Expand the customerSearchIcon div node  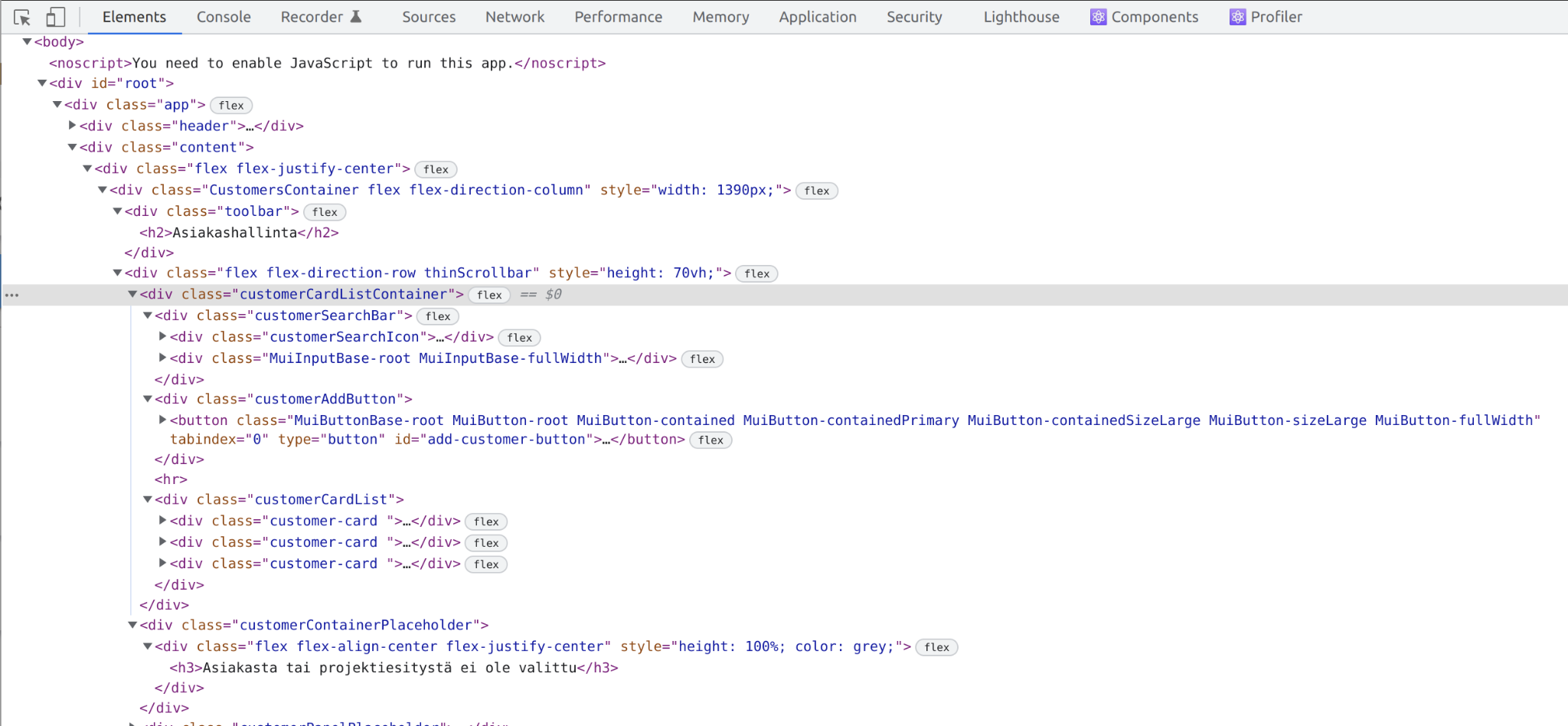point(162,336)
